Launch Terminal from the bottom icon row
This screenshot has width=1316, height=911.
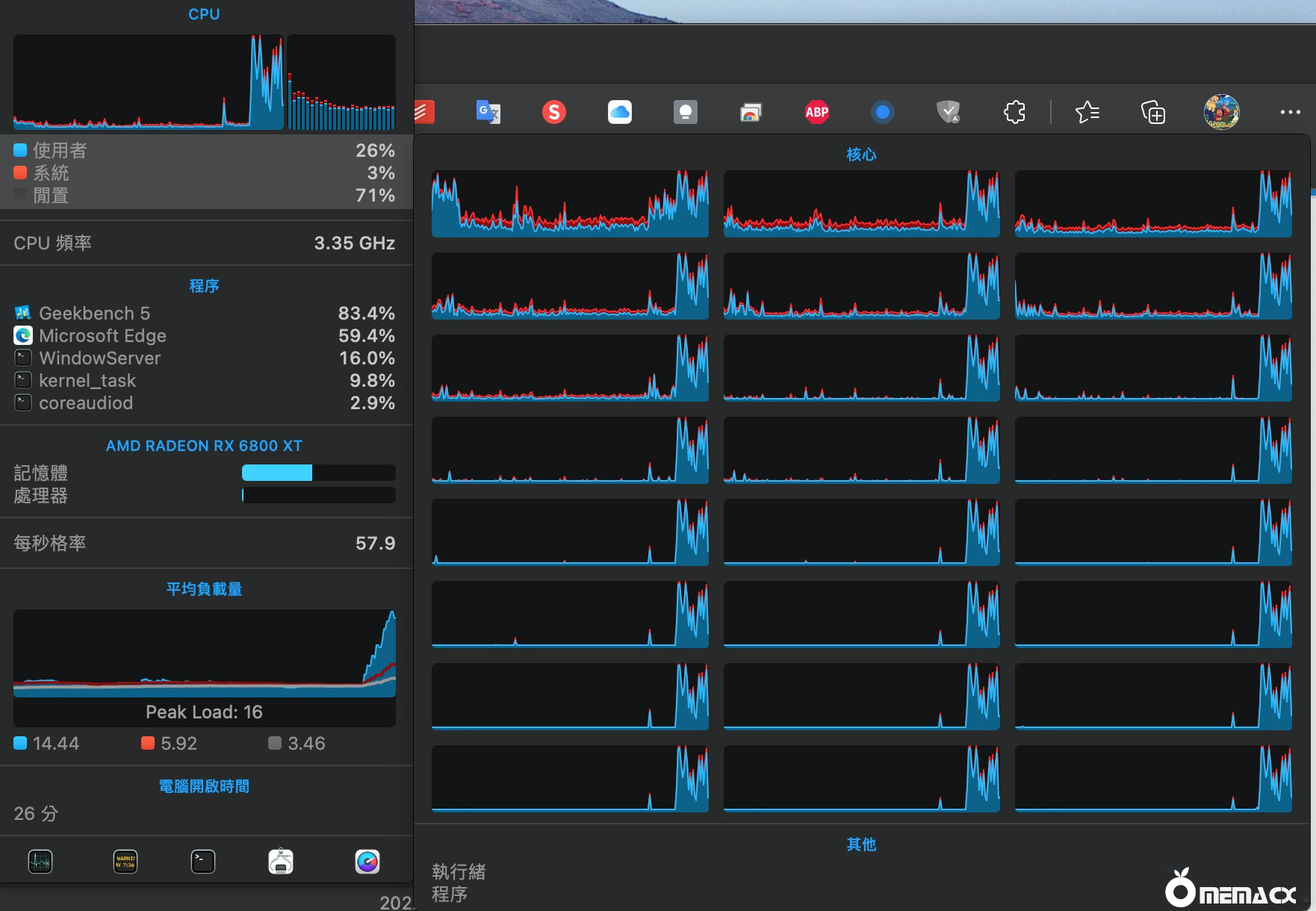(203, 862)
